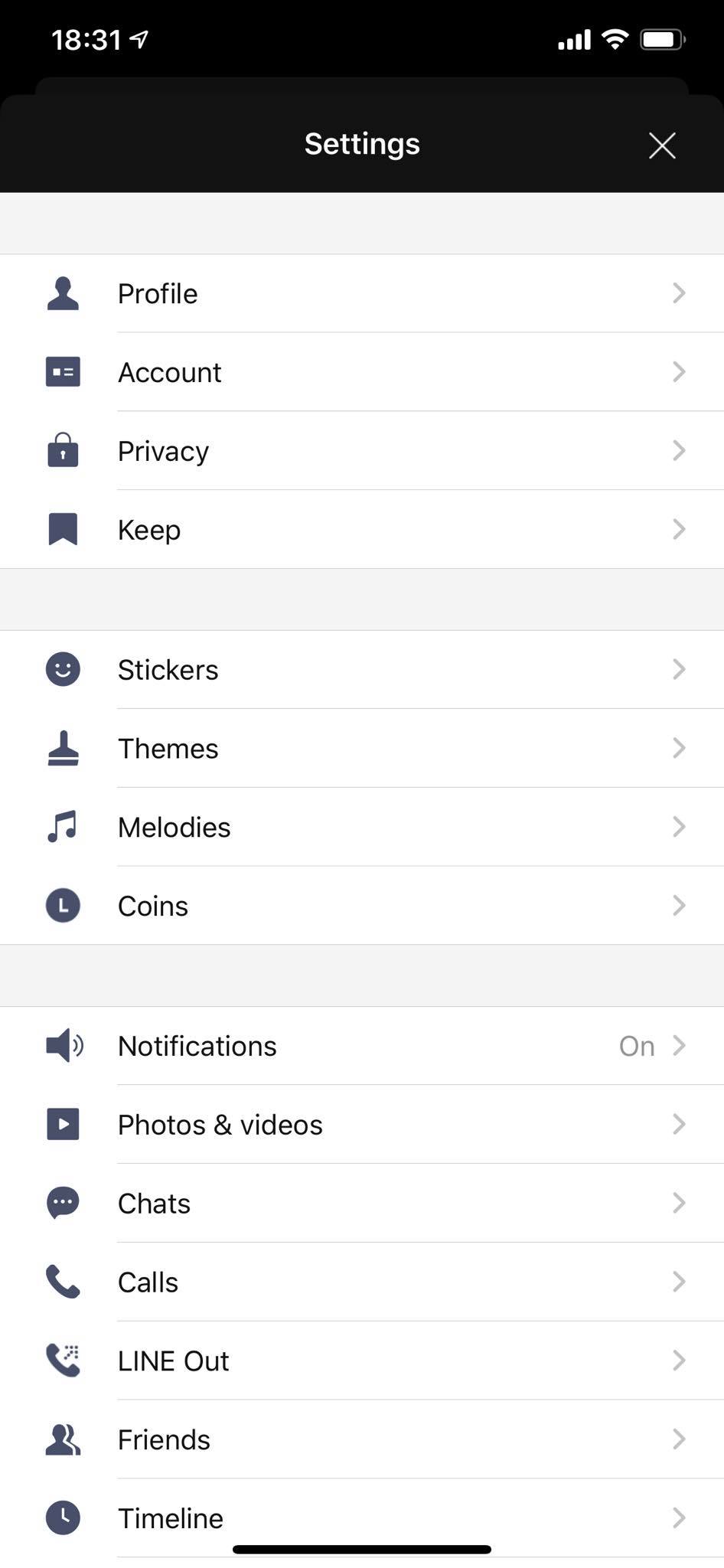The width and height of the screenshot is (724, 1568).
Task: Tap the Melodies music note icon
Action: pos(63,827)
